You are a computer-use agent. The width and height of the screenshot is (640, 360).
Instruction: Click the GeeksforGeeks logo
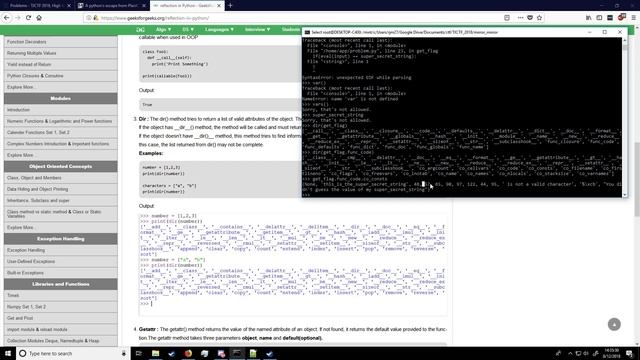tap(140, 30)
